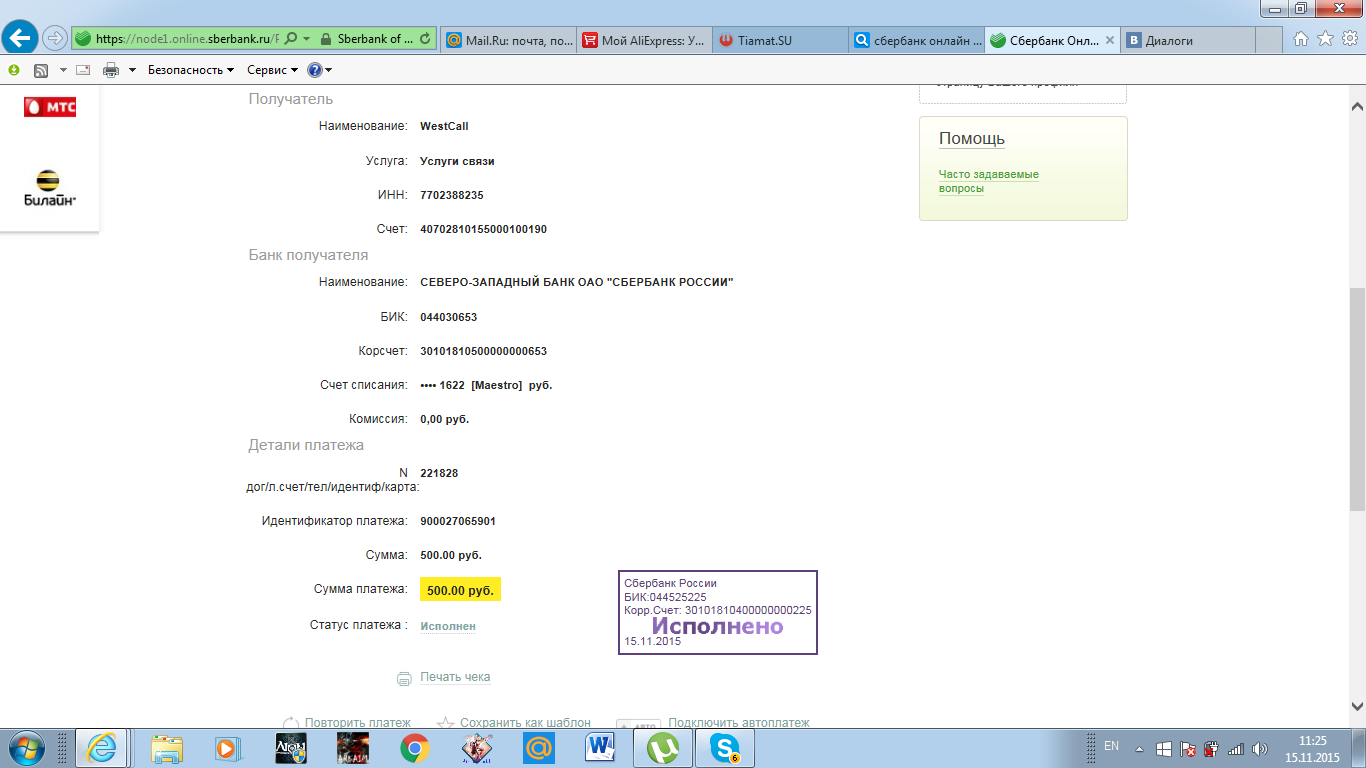The height and width of the screenshot is (768, 1366).
Task: Click the scrollbar up arrow
Action: [x=1357, y=106]
